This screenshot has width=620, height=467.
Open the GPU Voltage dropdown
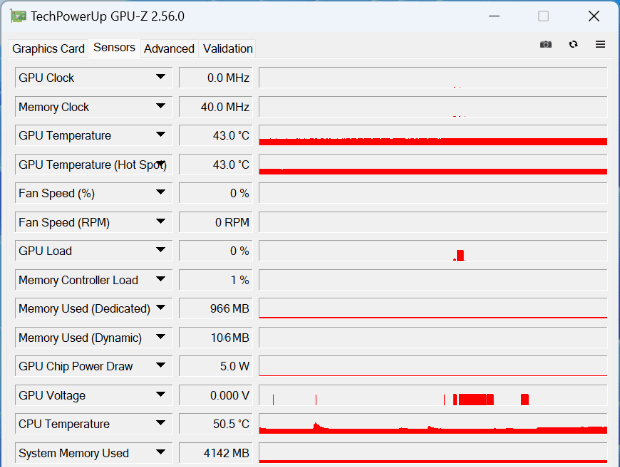(161, 395)
